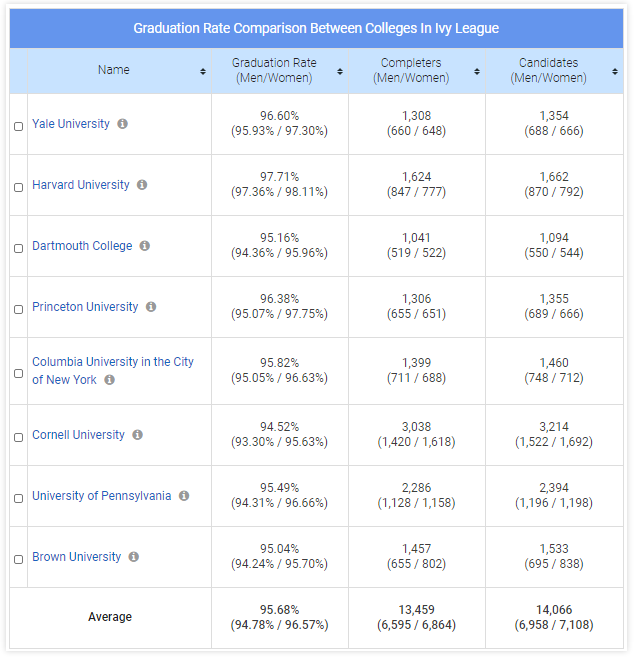The width and height of the screenshot is (634, 661).
Task: Select the Brown University checkbox
Action: [x=18, y=559]
